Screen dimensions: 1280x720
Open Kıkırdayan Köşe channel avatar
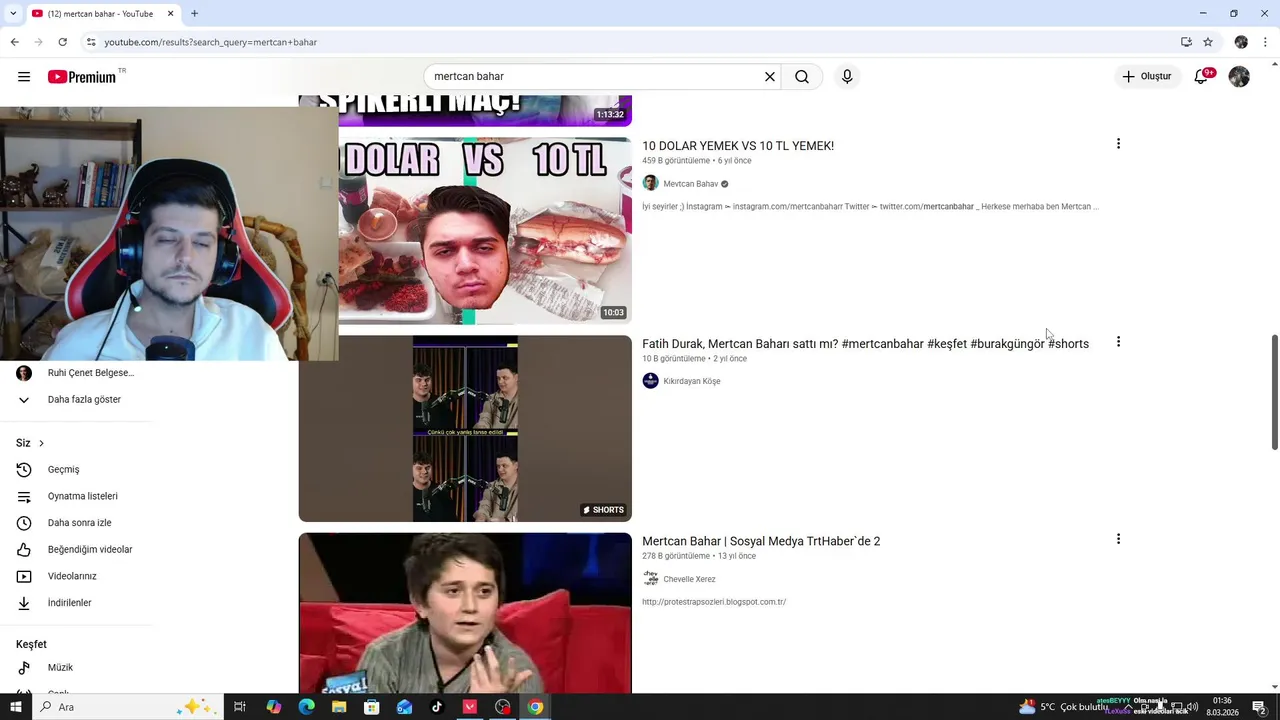(x=650, y=381)
